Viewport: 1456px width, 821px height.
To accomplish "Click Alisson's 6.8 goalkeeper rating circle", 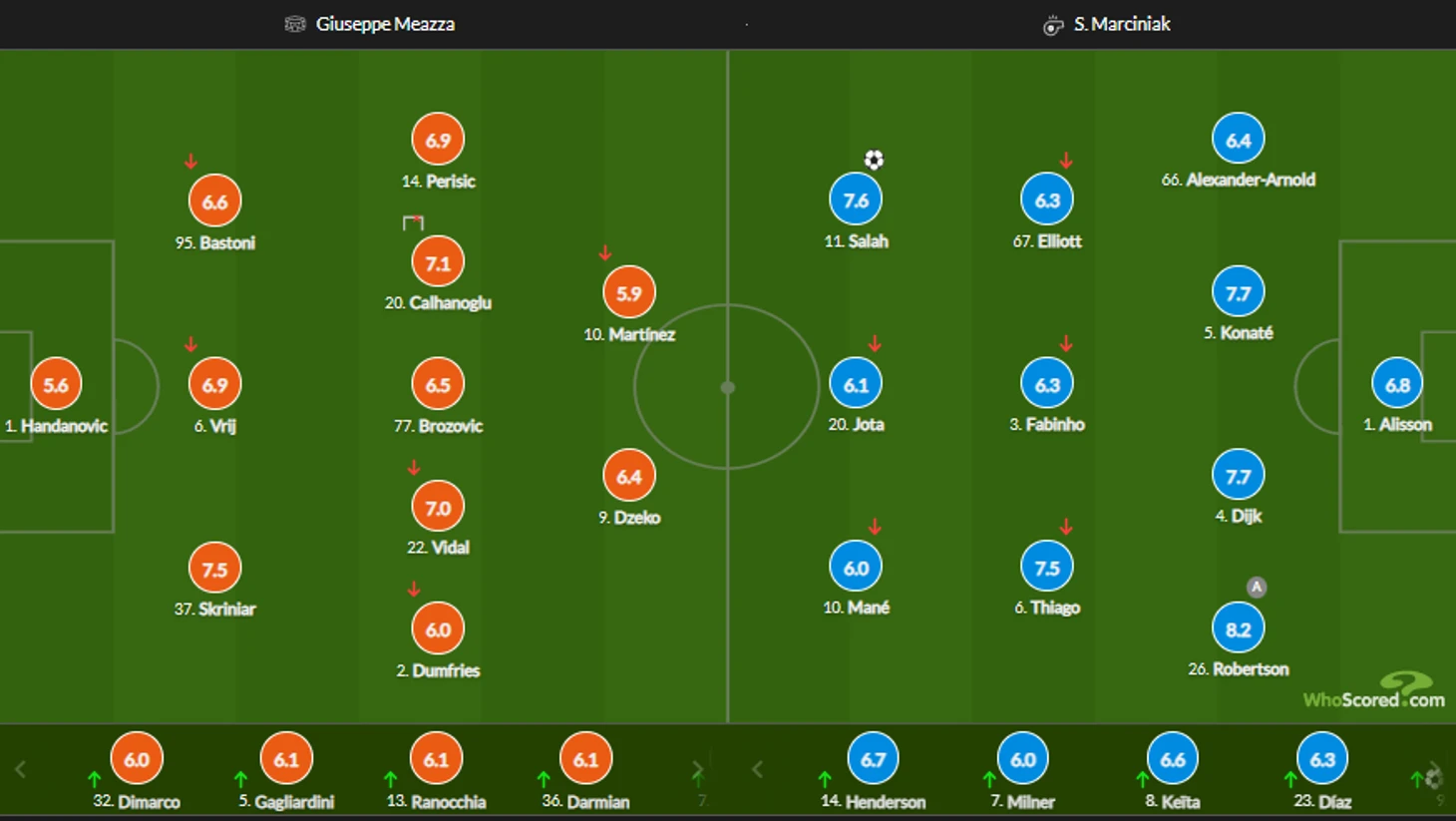I will click(1398, 384).
